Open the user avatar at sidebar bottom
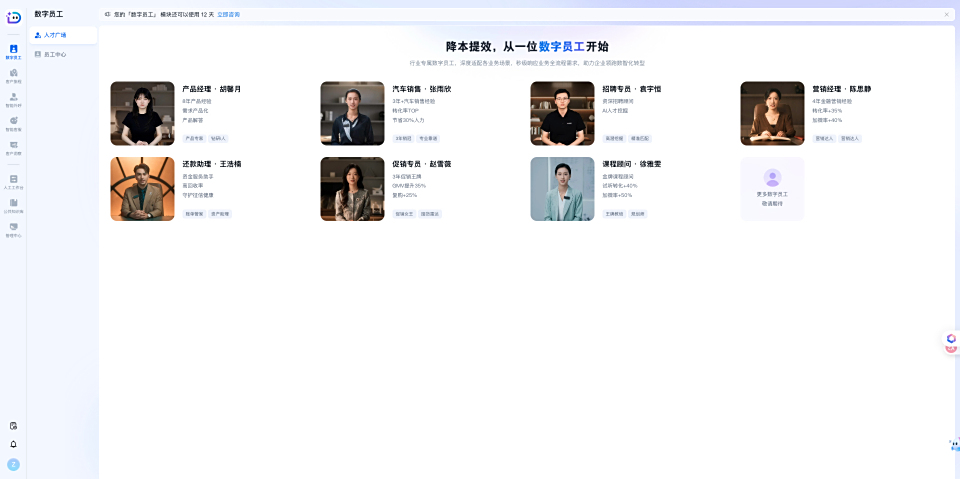The height and width of the screenshot is (479, 960). (13, 464)
